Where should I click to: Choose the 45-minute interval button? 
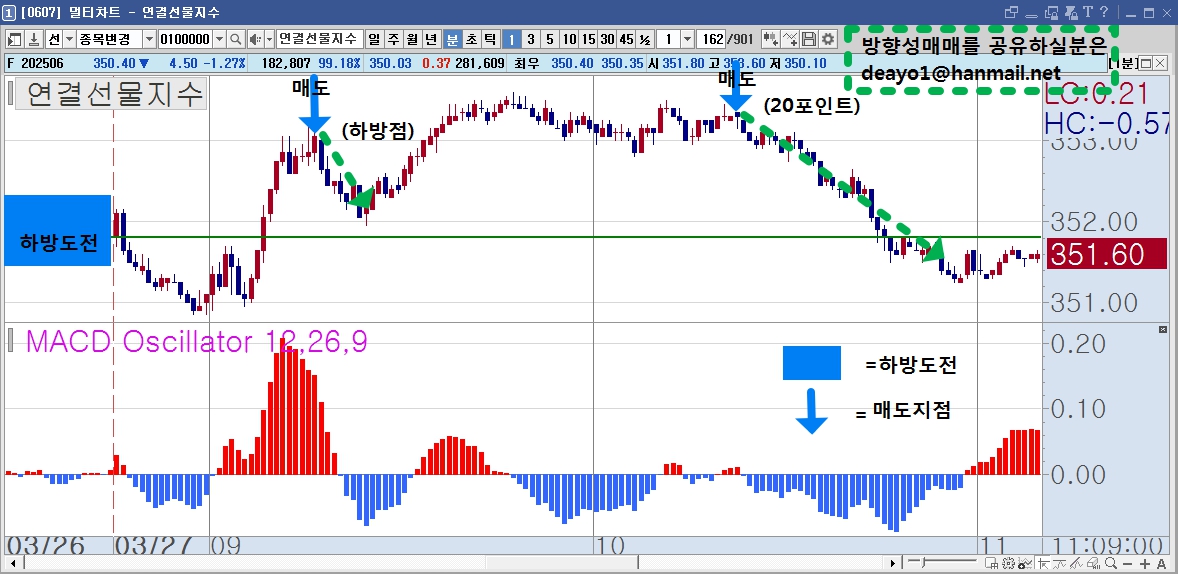(626, 39)
